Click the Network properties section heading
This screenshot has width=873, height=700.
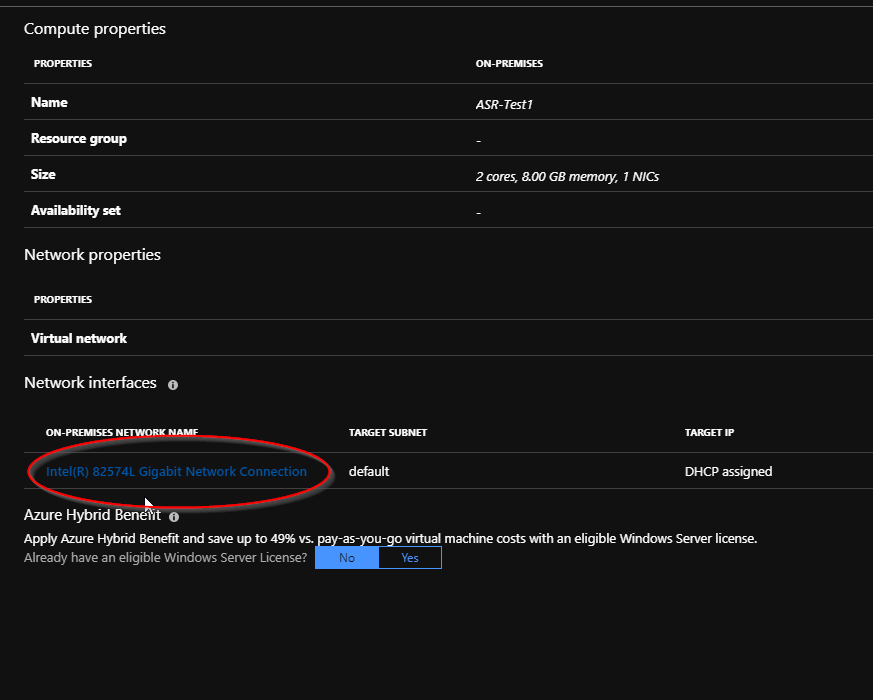[x=92, y=254]
